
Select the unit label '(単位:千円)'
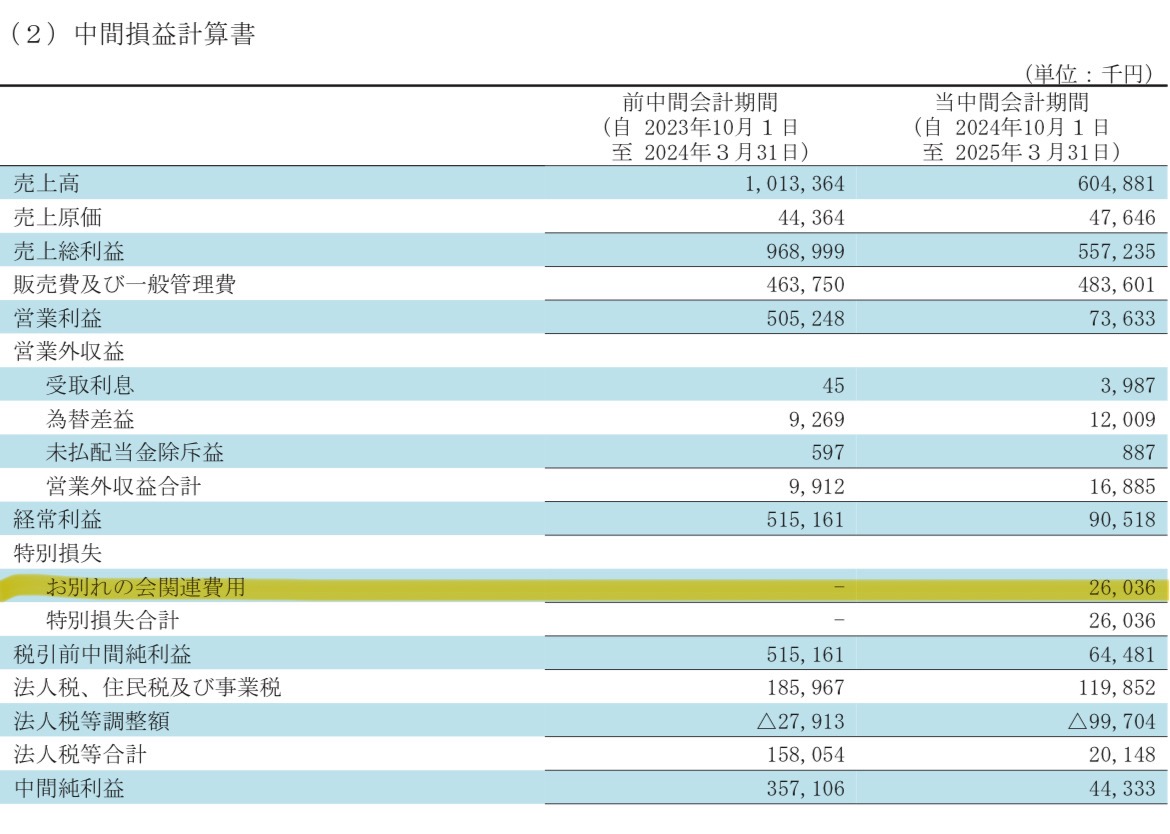(x=1089, y=73)
